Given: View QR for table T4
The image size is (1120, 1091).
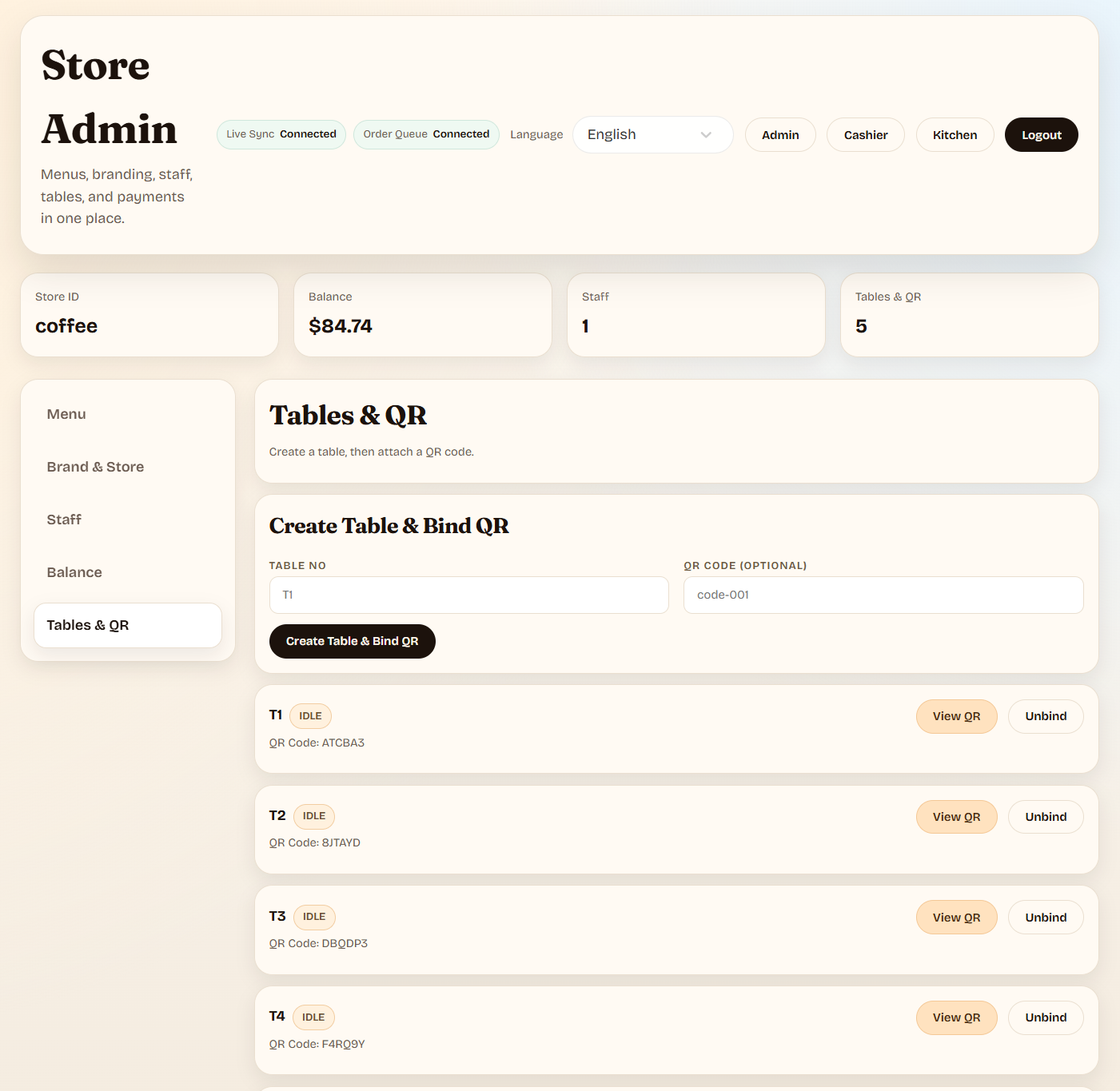Looking at the screenshot, I should (x=956, y=1017).
